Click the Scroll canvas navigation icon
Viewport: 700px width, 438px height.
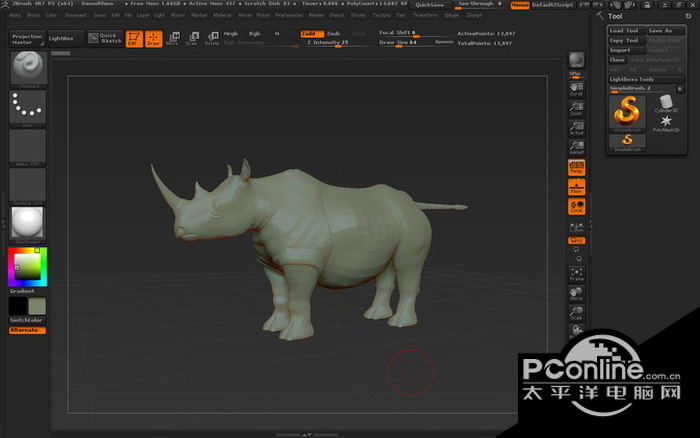tap(576, 90)
